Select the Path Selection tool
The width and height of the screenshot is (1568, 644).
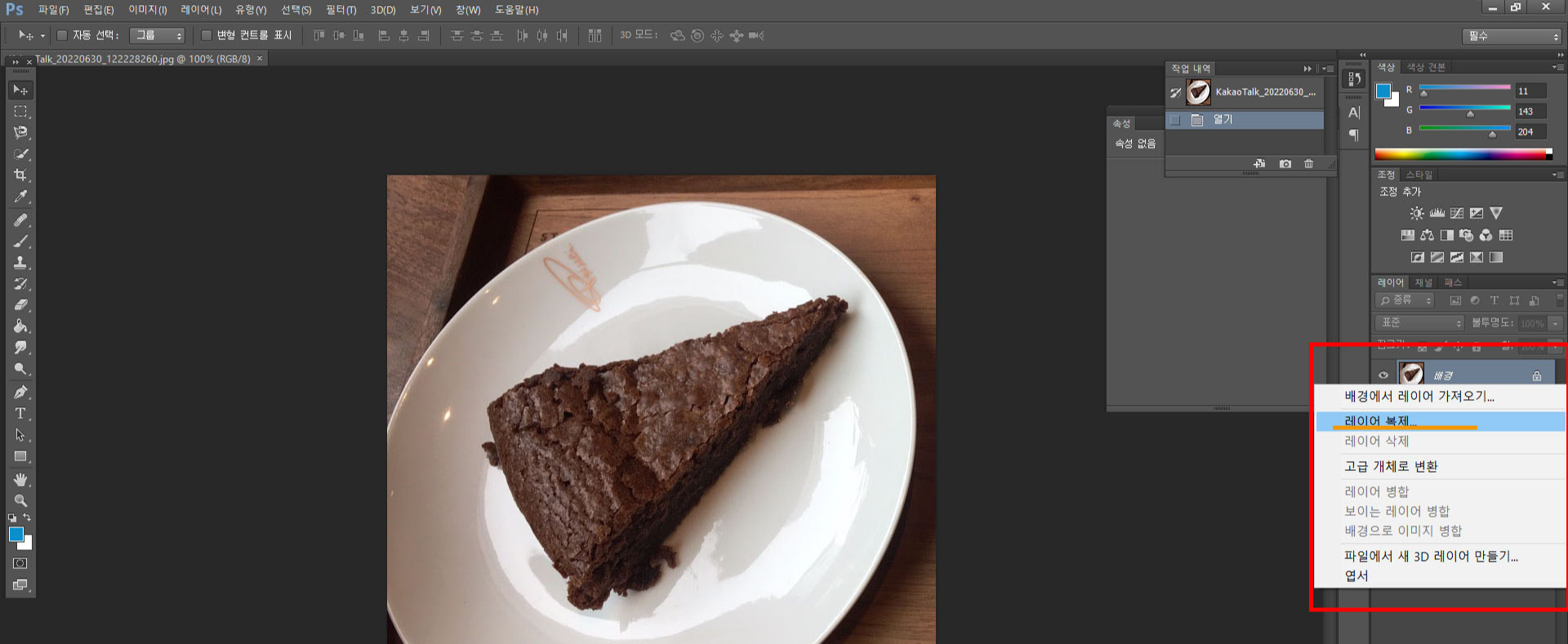pyautogui.click(x=20, y=435)
